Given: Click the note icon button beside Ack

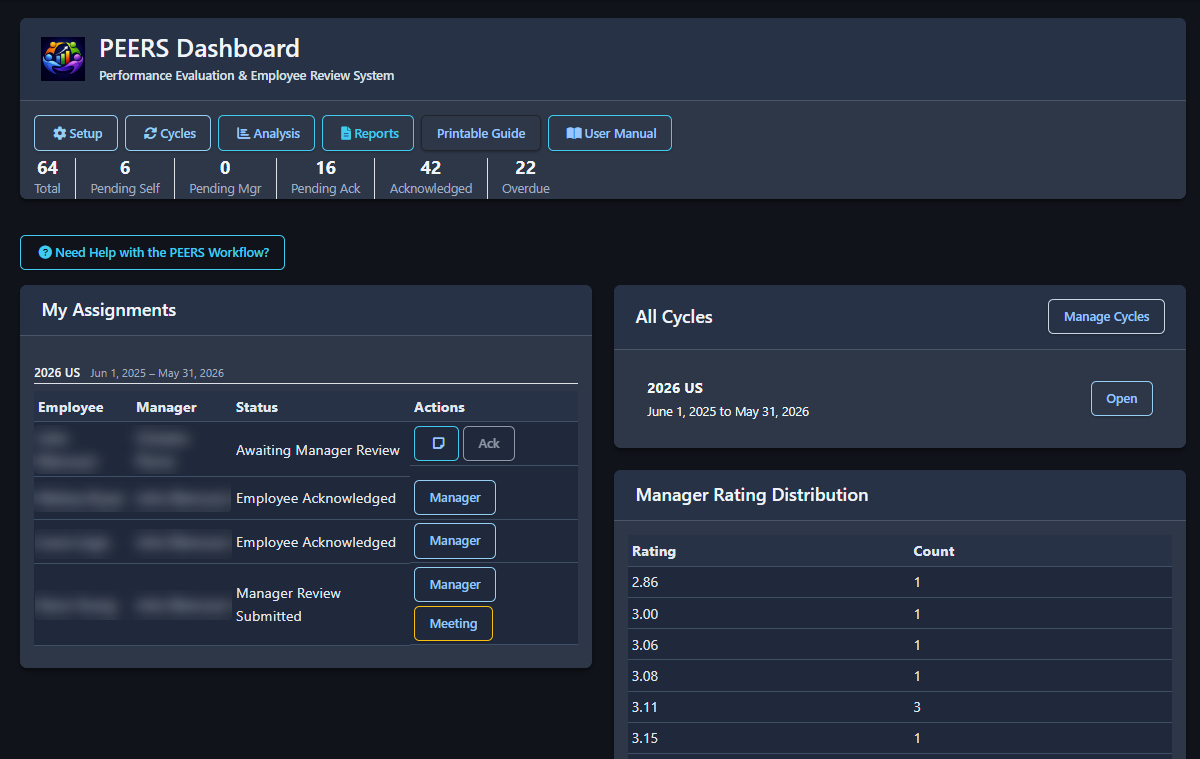Looking at the screenshot, I should pos(437,443).
